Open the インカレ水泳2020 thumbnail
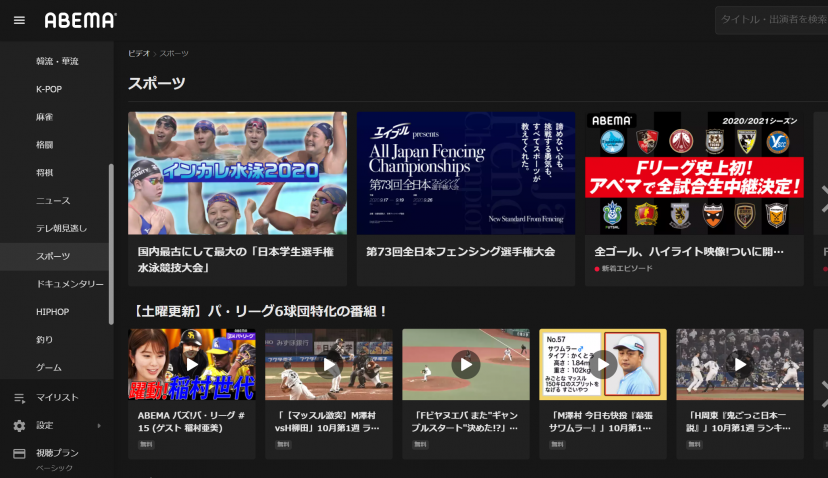Viewport: 828px width, 478px height. [x=238, y=173]
